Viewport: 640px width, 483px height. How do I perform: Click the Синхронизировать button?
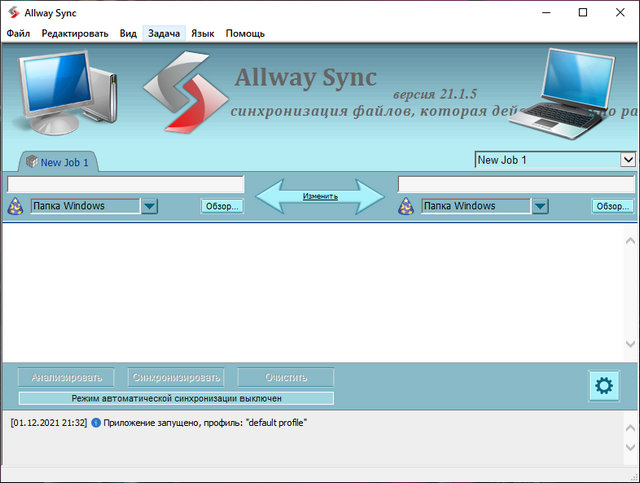pyautogui.click(x=176, y=377)
